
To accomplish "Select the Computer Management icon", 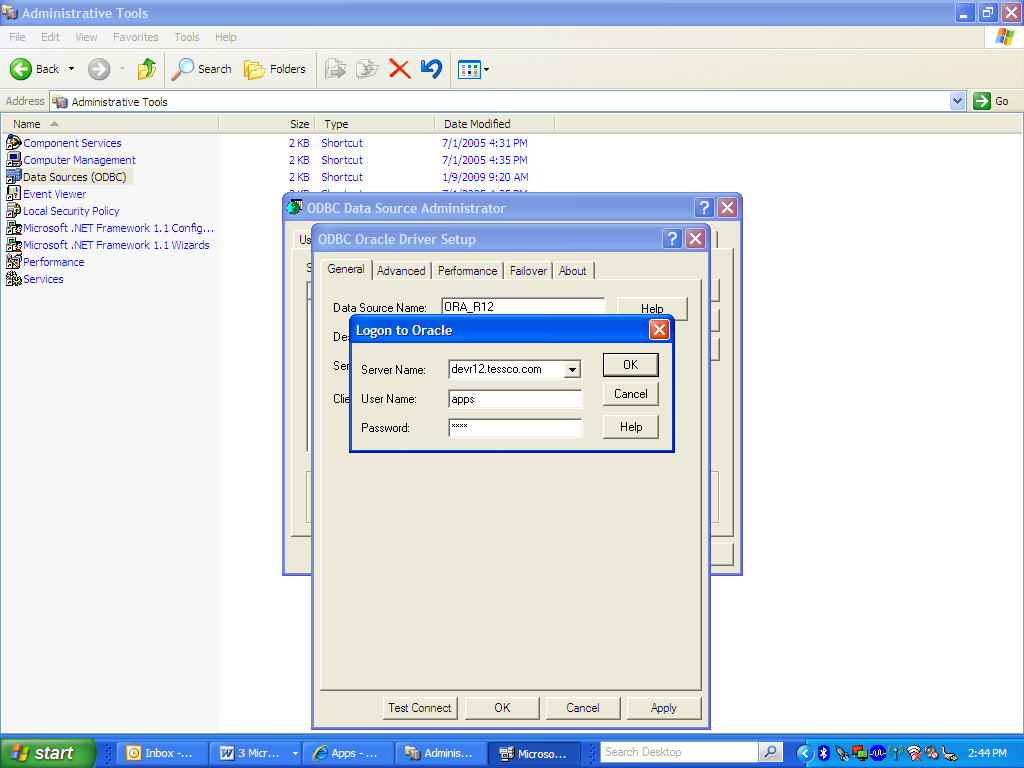I will click(x=14, y=159).
